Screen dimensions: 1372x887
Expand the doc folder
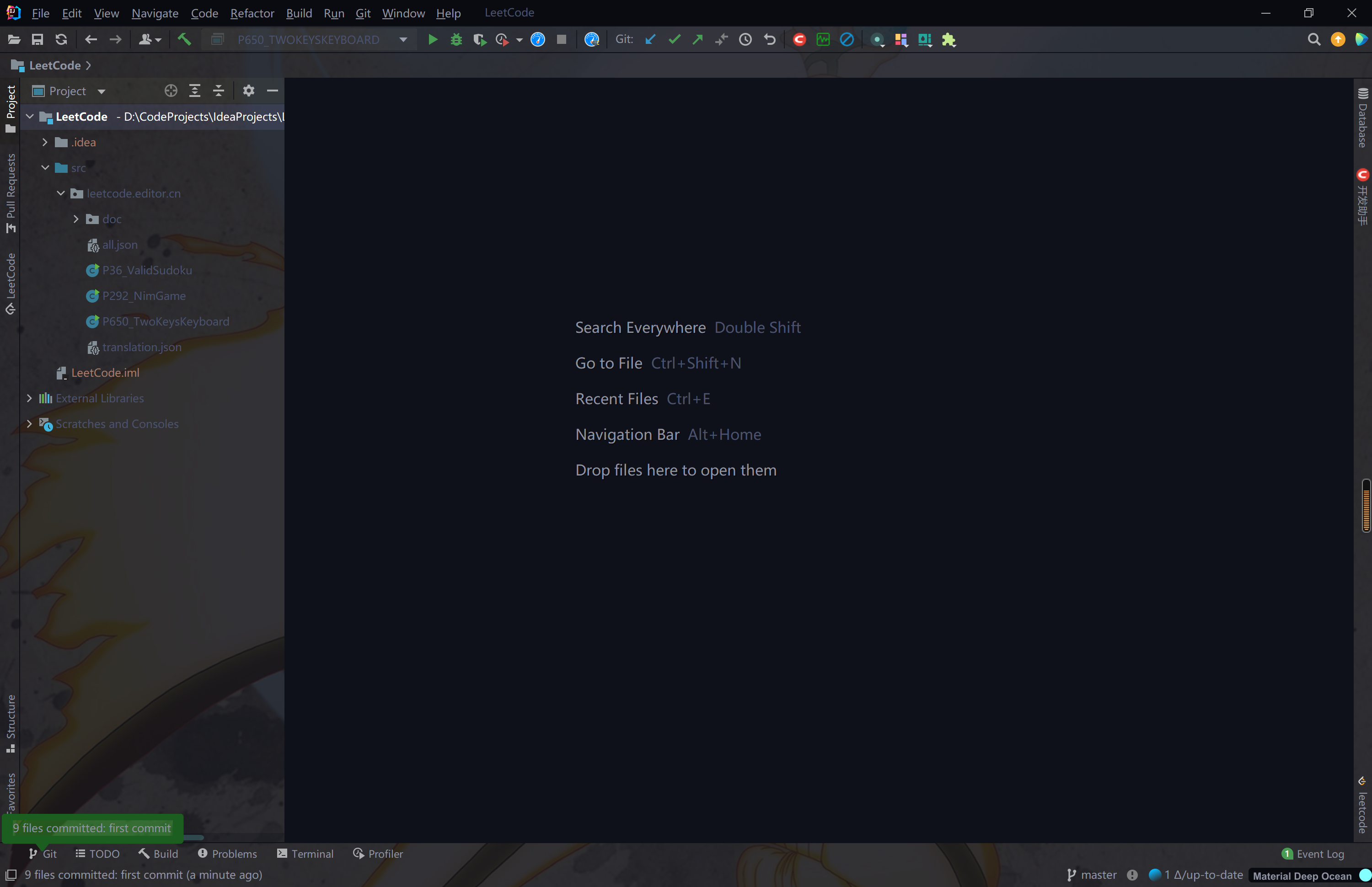click(x=76, y=219)
